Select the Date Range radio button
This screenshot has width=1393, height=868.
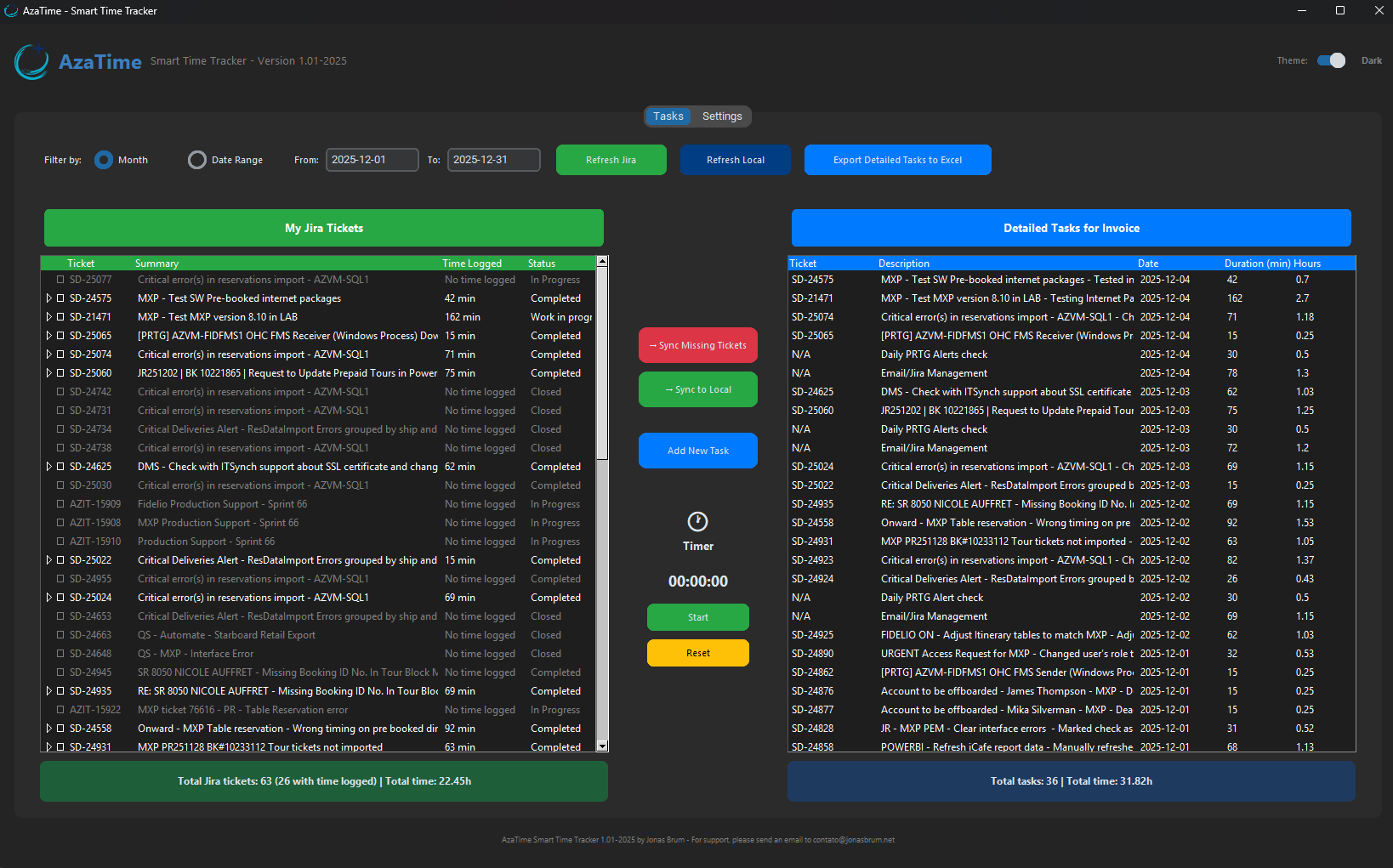point(197,160)
